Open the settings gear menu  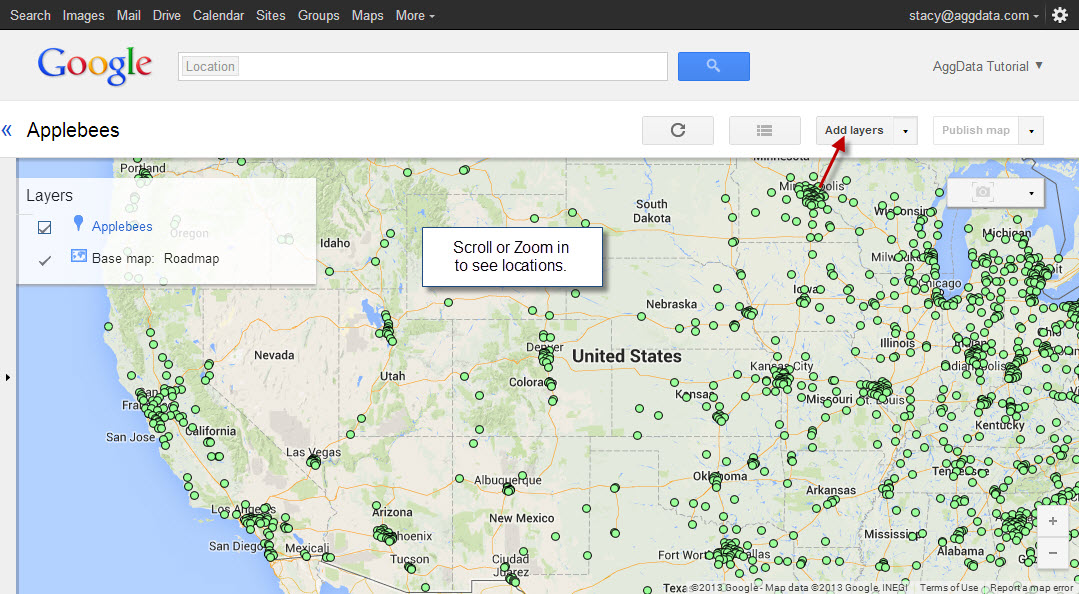[1060, 15]
